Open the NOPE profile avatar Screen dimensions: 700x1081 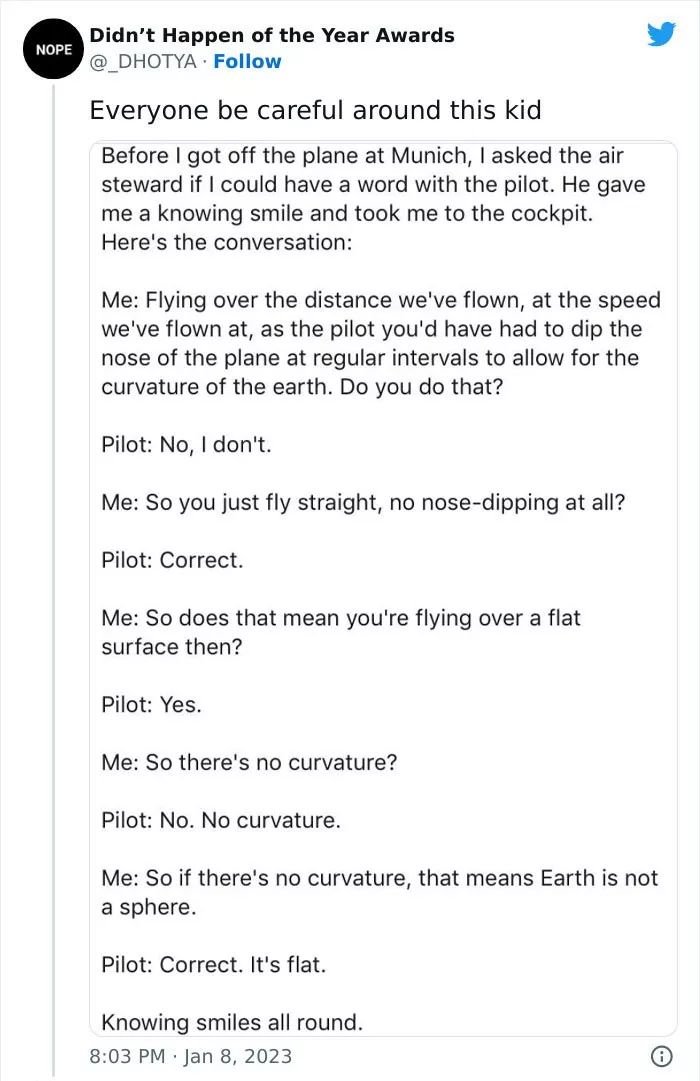click(x=45, y=48)
